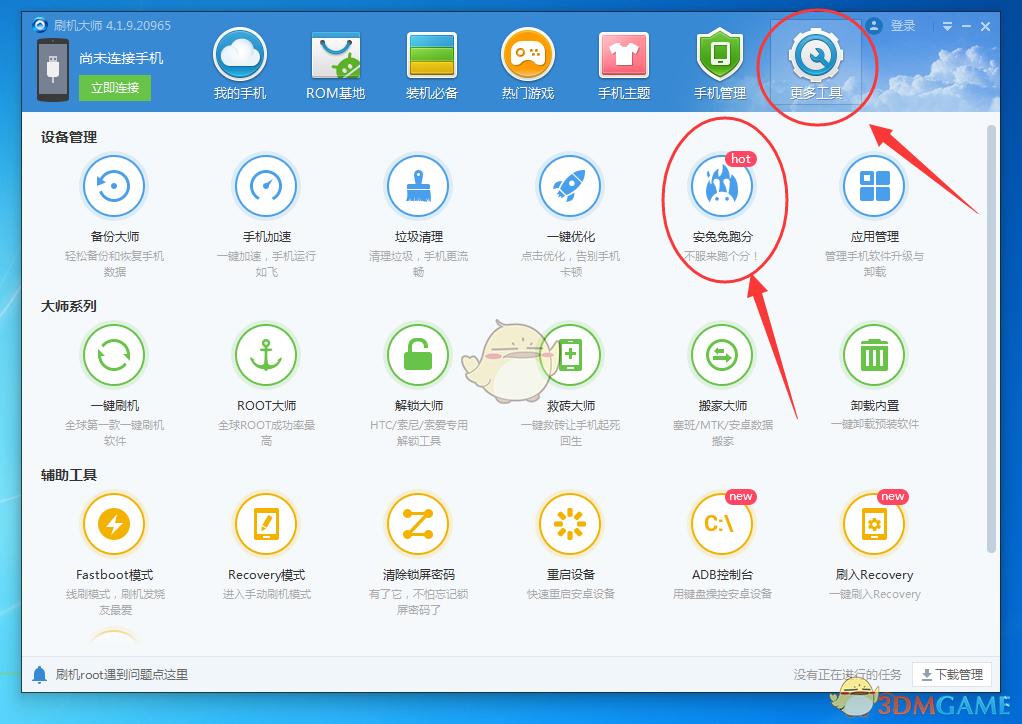1022x724 pixels.
Task: Click 刷机root遇到问题点这里 help link
Action: pos(121,675)
